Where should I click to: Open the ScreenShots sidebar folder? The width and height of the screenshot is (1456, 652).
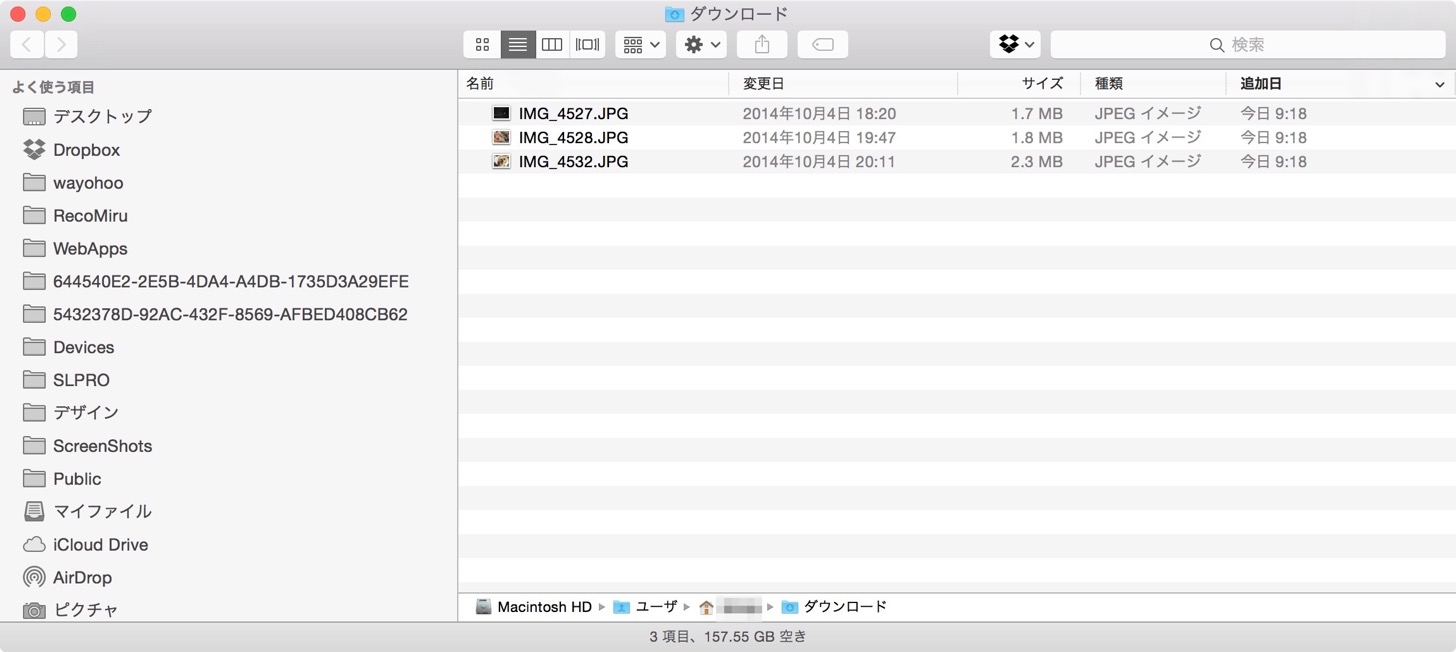tap(102, 446)
